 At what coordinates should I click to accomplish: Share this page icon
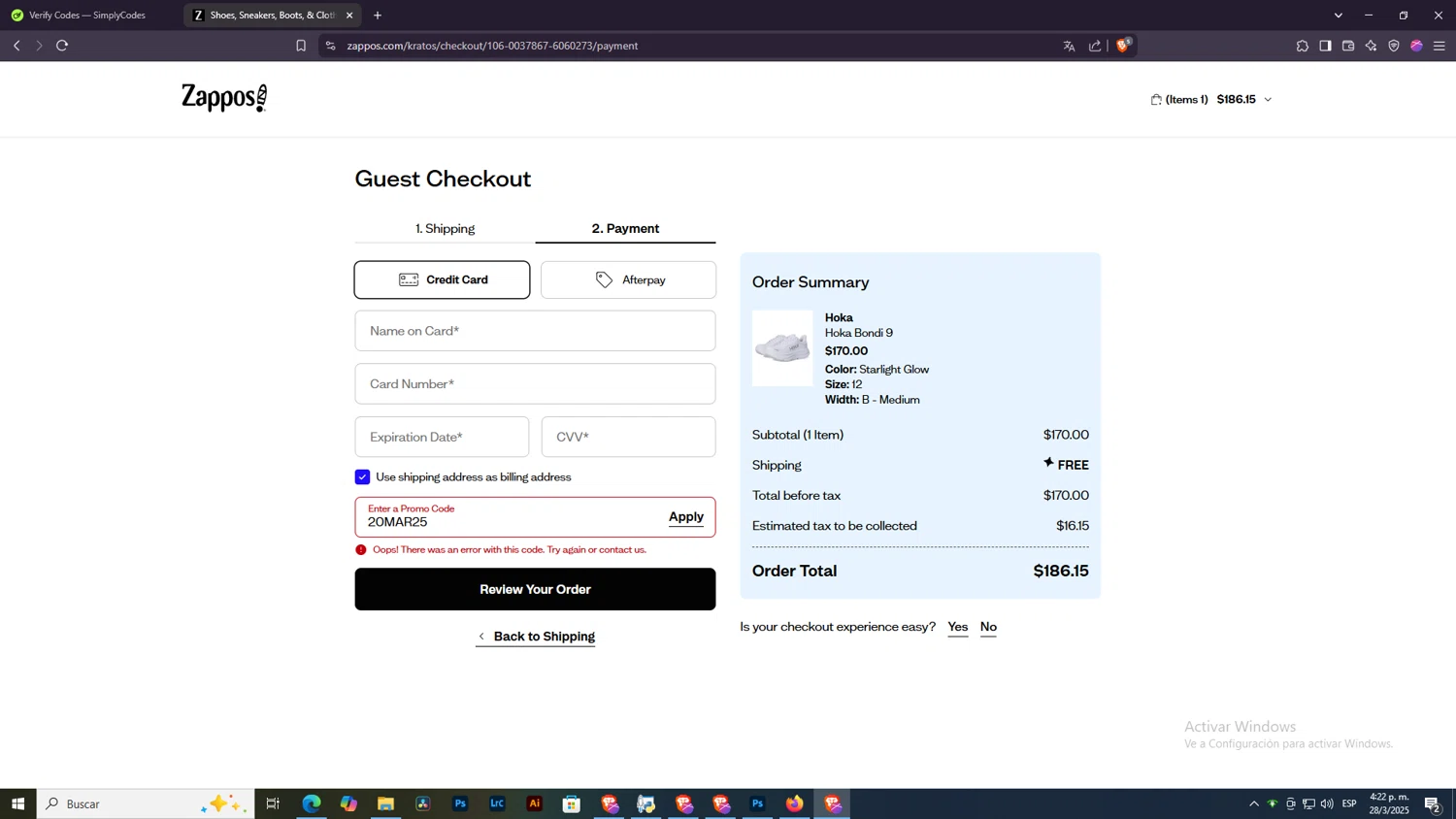[1095, 46]
